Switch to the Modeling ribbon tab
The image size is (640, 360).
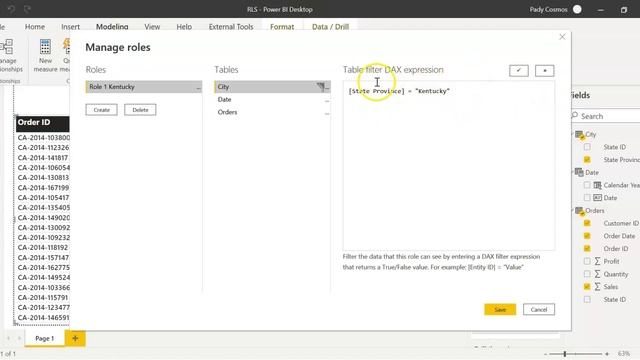(x=112, y=27)
